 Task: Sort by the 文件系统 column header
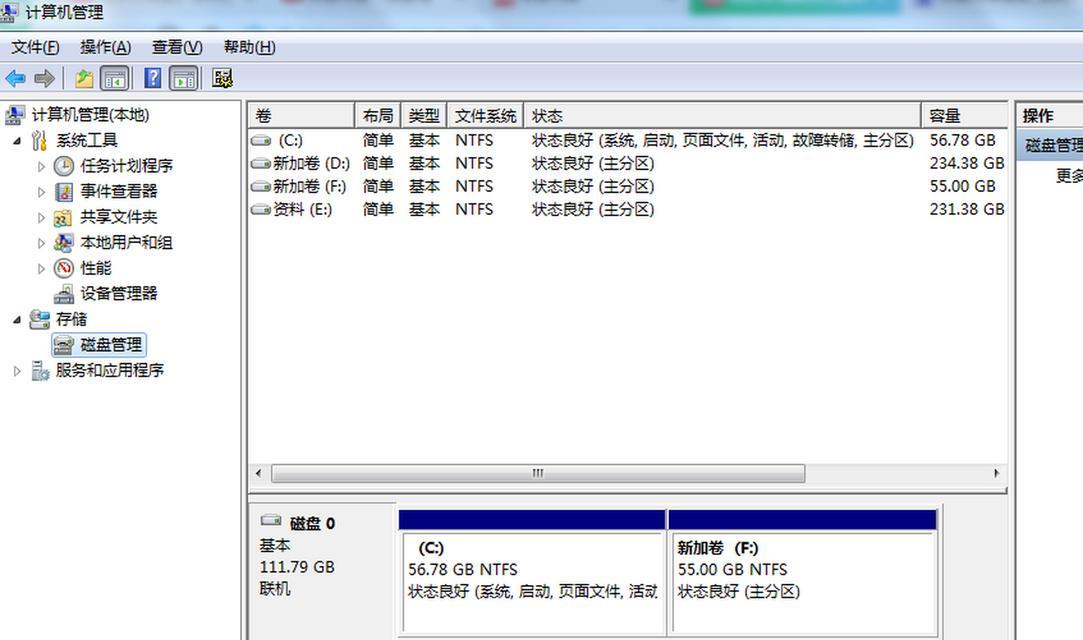click(486, 115)
